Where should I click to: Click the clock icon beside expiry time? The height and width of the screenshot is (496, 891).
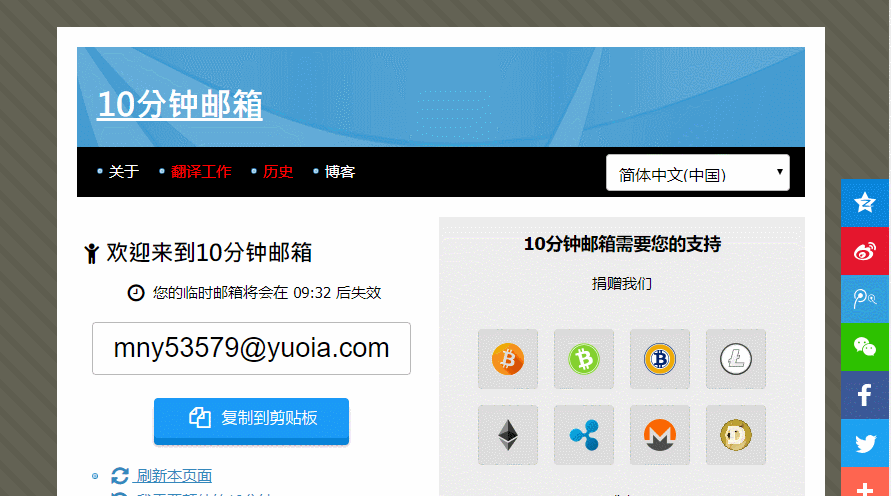(x=135, y=293)
